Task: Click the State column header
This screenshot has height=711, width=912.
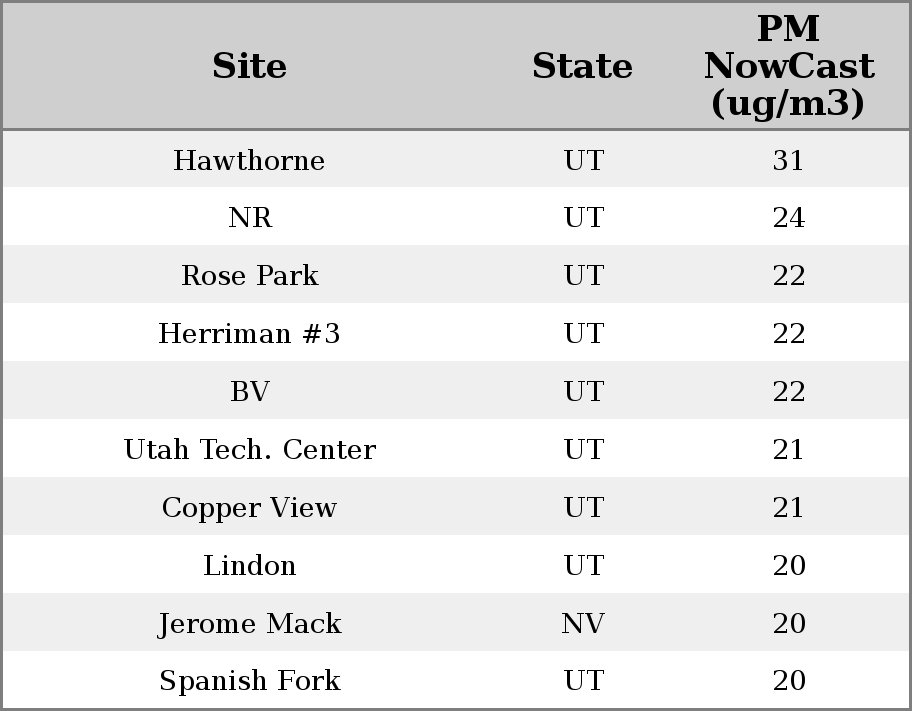Action: coord(582,66)
